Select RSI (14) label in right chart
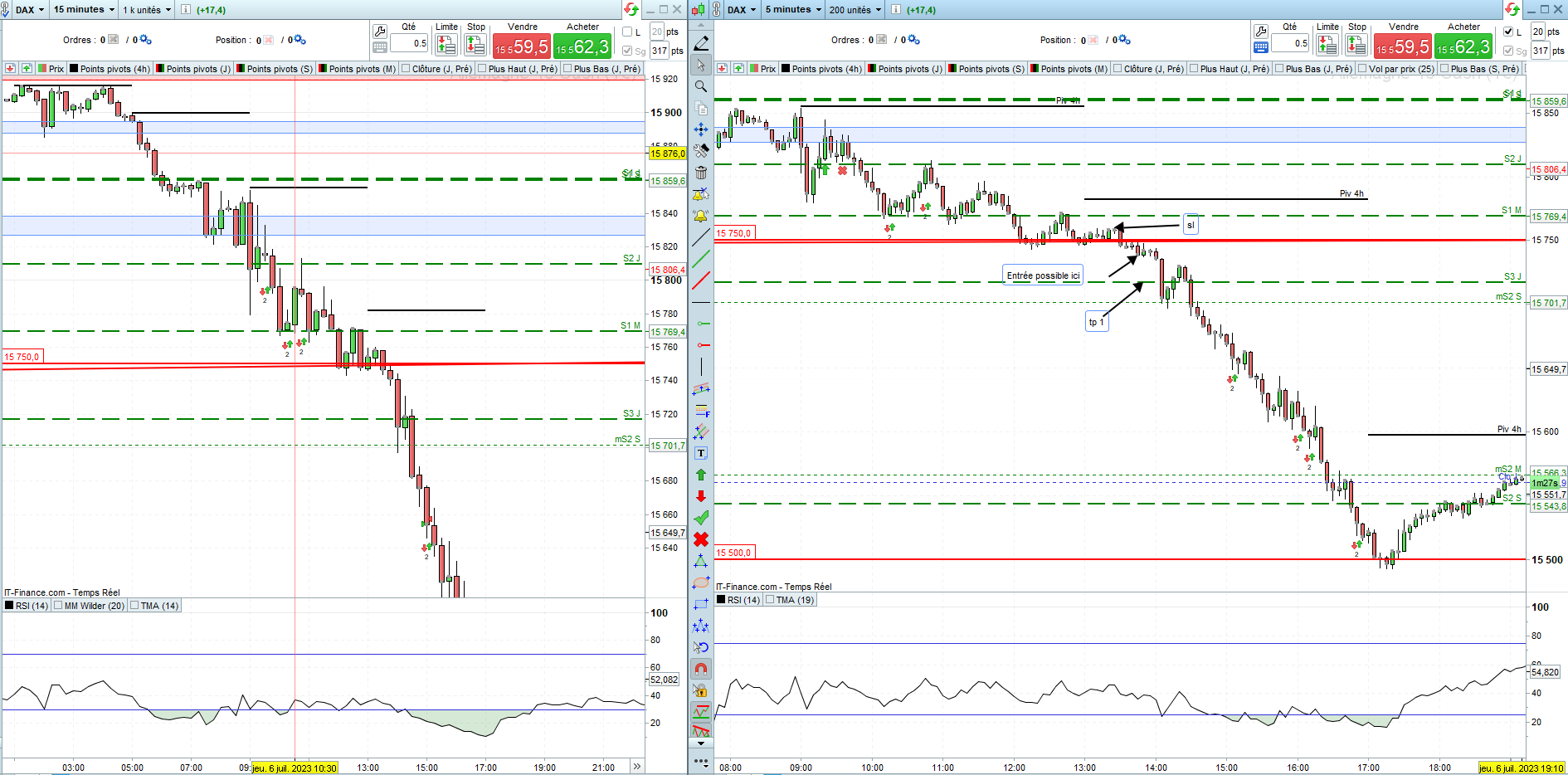 pos(743,600)
